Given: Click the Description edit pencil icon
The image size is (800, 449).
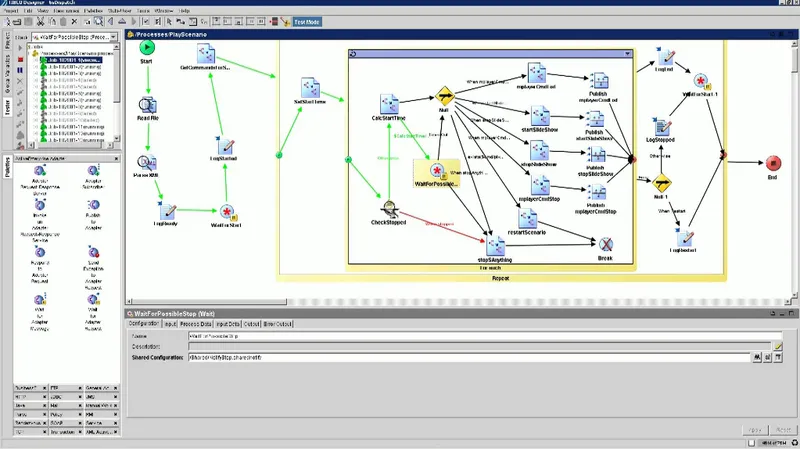Looking at the screenshot, I should (778, 346).
